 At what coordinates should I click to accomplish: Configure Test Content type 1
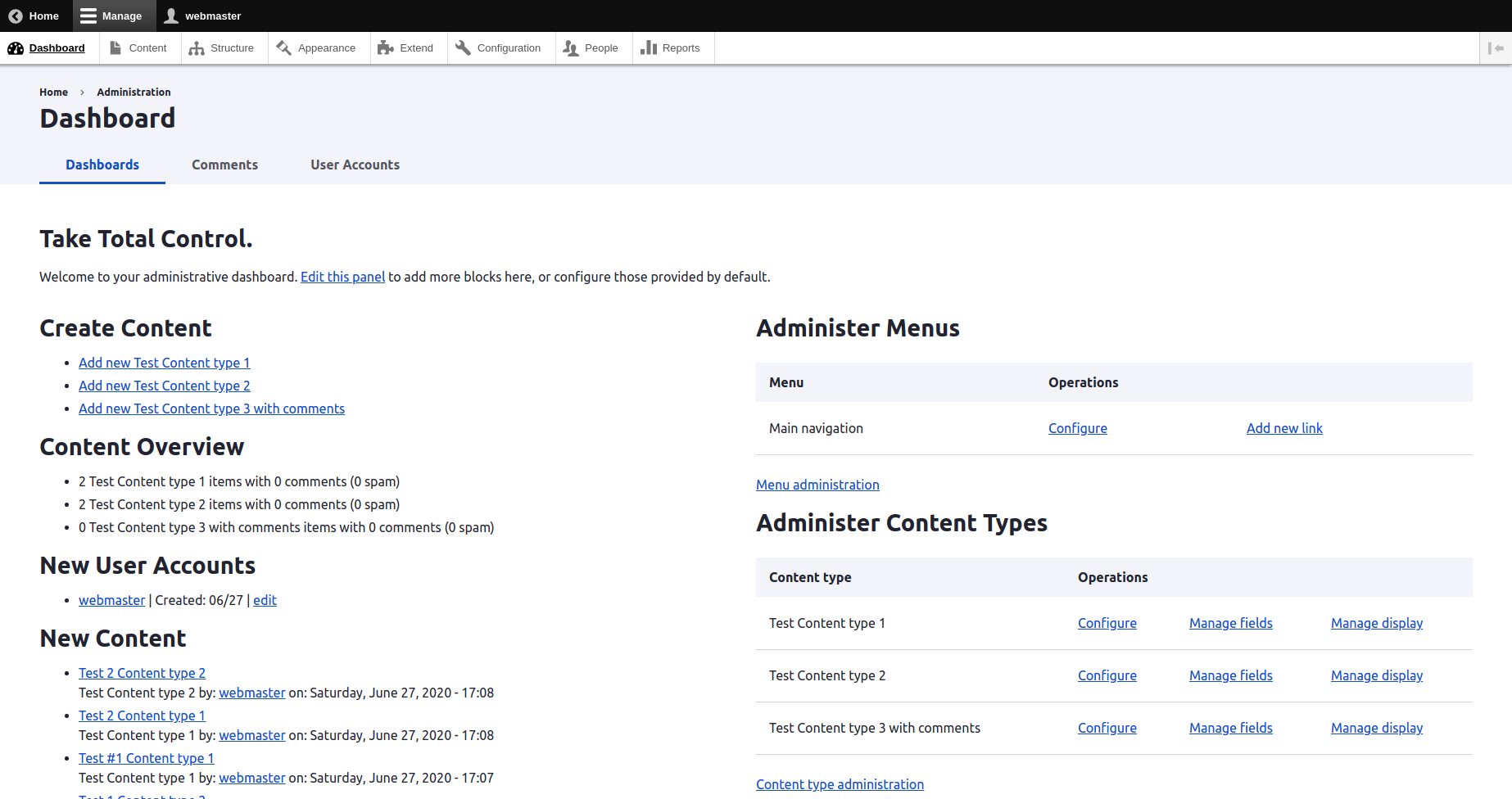(x=1107, y=623)
